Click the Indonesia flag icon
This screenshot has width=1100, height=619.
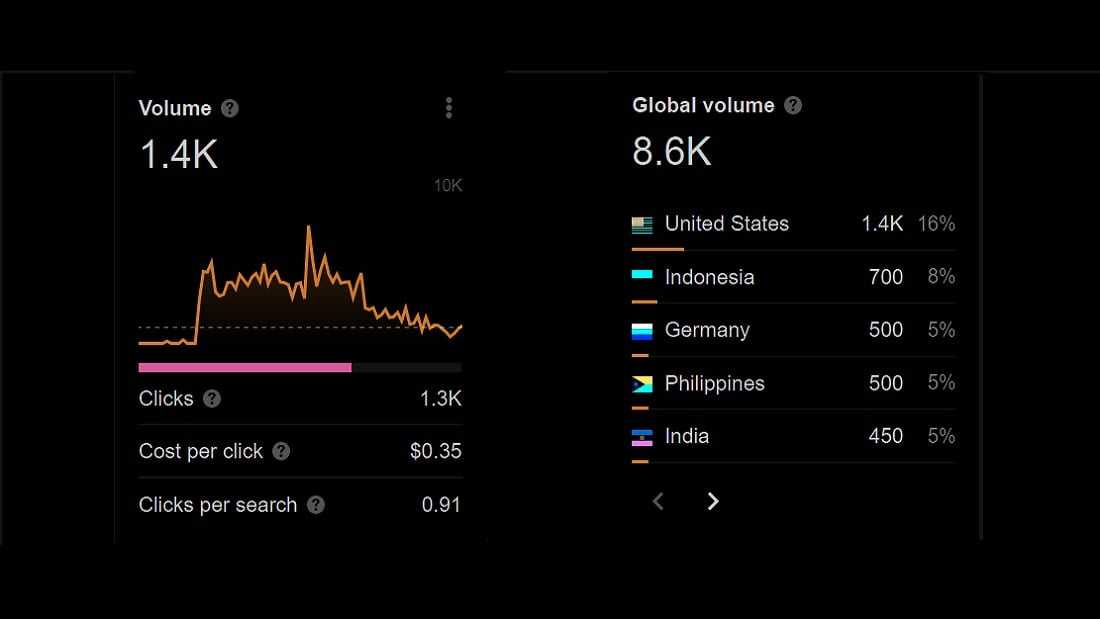pos(642,276)
